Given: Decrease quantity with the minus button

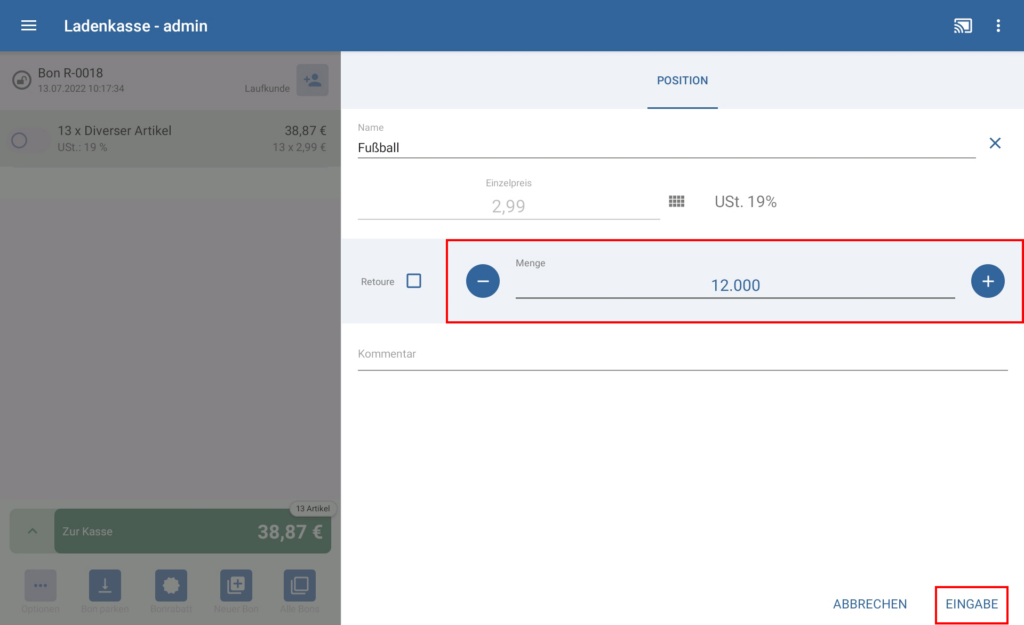Looking at the screenshot, I should coord(483,282).
